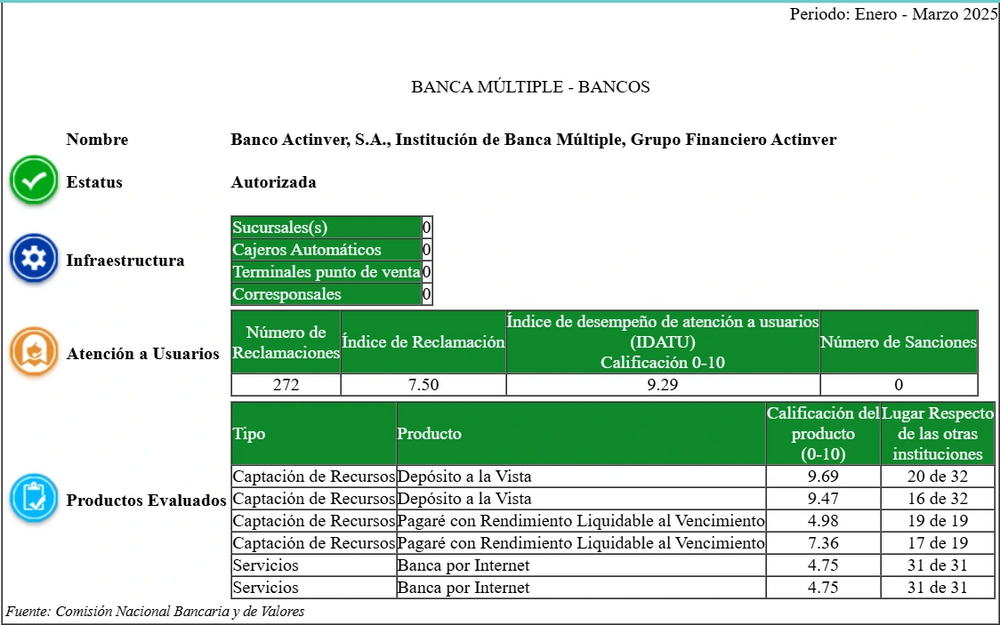Click the 272 reclamaciones value cell
Viewport: 1000px width, 625px height.
[x=286, y=384]
